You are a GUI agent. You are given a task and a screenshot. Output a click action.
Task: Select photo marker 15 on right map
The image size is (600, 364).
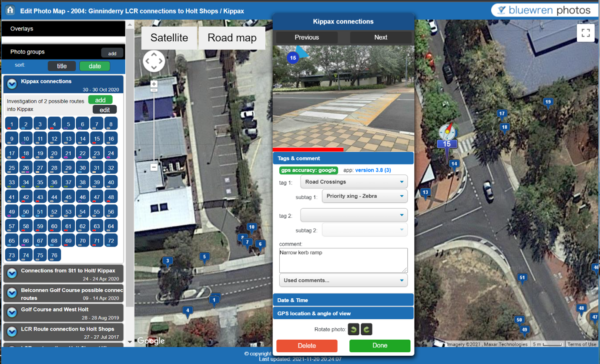click(x=447, y=144)
